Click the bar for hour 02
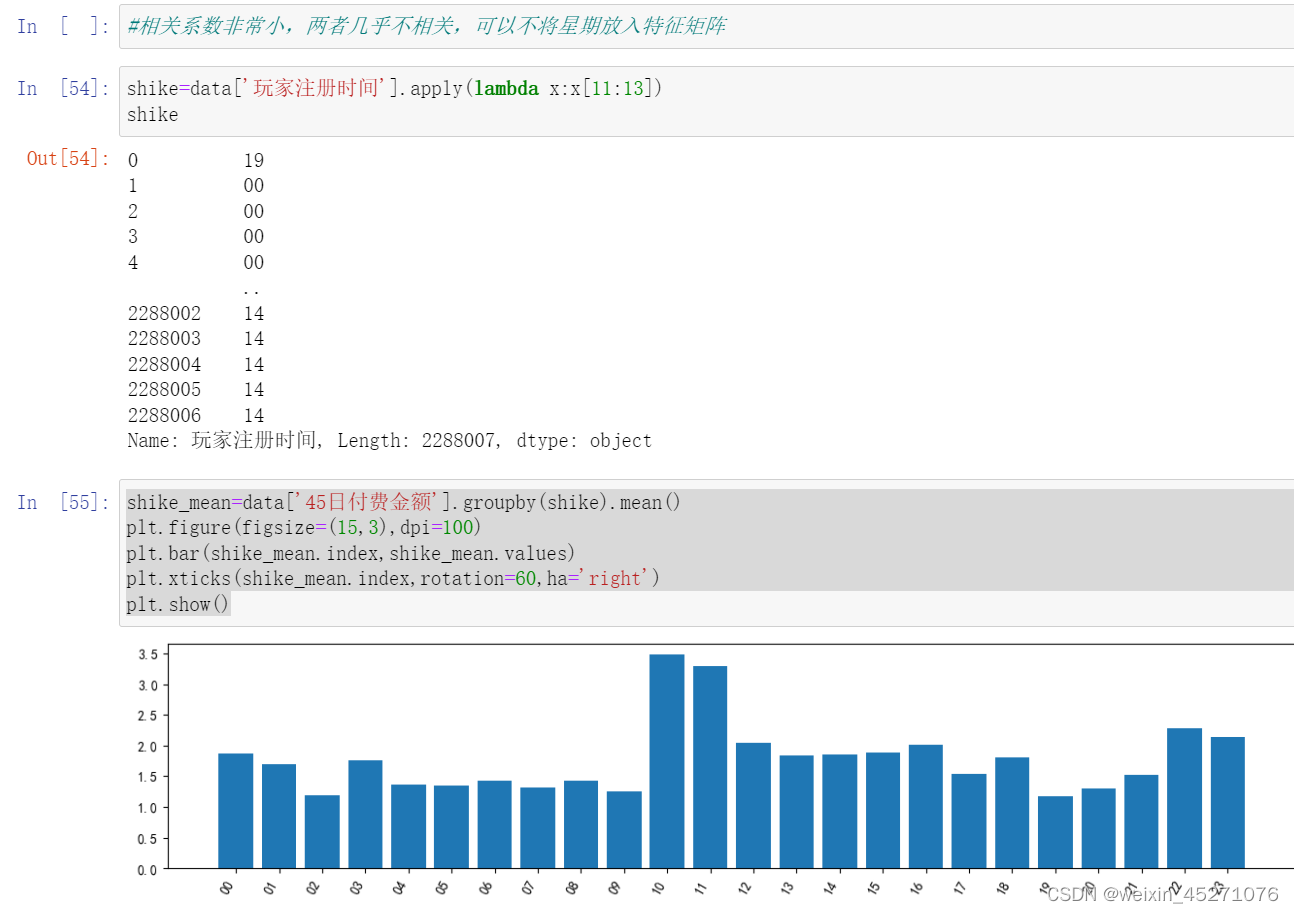The image size is (1294, 913). click(322, 832)
